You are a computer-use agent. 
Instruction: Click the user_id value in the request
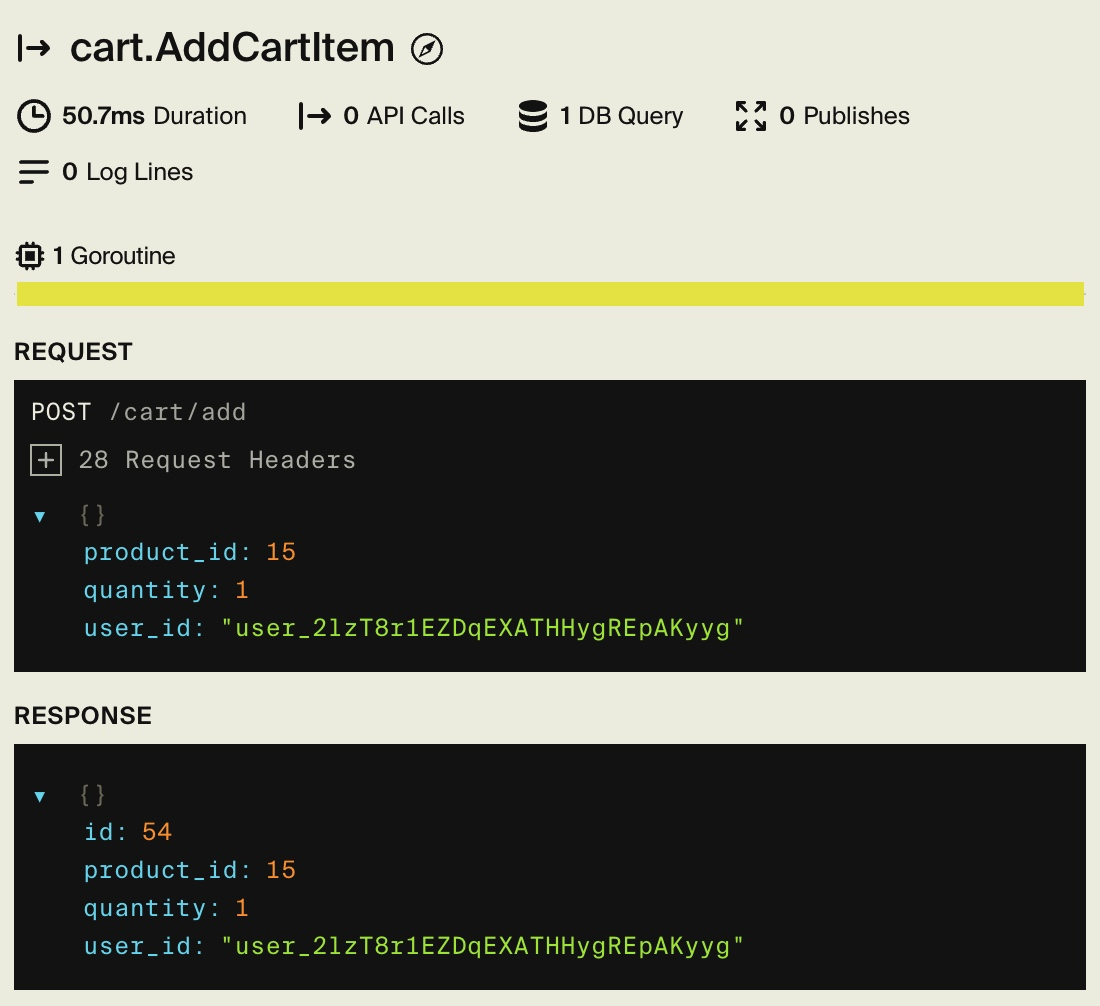click(483, 628)
